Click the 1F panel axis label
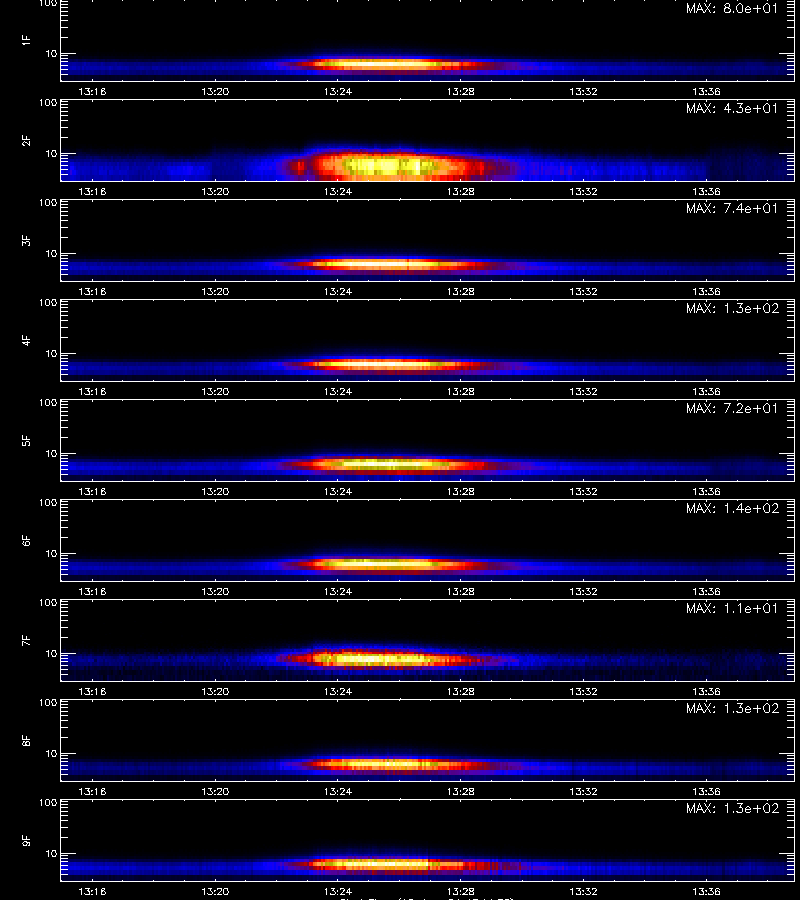The height and width of the screenshot is (900, 800). pos(26,41)
